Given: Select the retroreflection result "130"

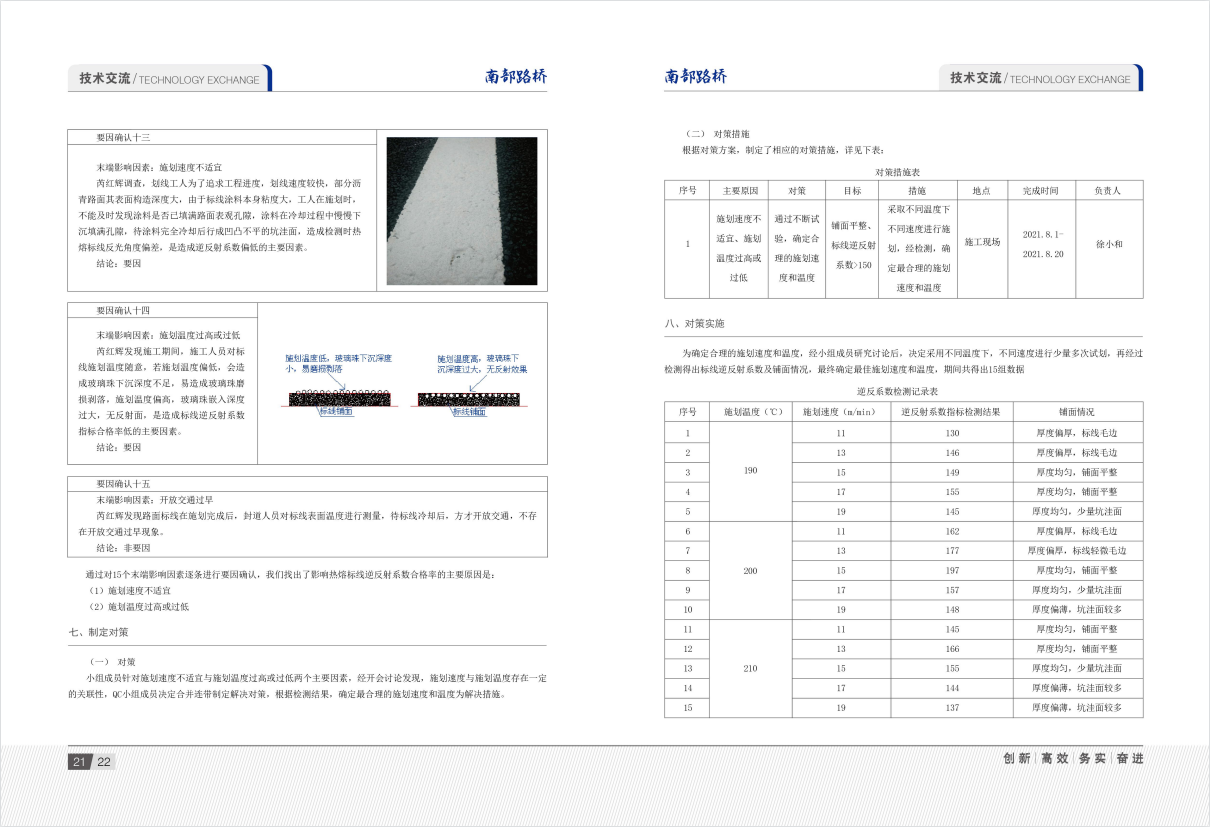Looking at the screenshot, I should click(952, 433).
